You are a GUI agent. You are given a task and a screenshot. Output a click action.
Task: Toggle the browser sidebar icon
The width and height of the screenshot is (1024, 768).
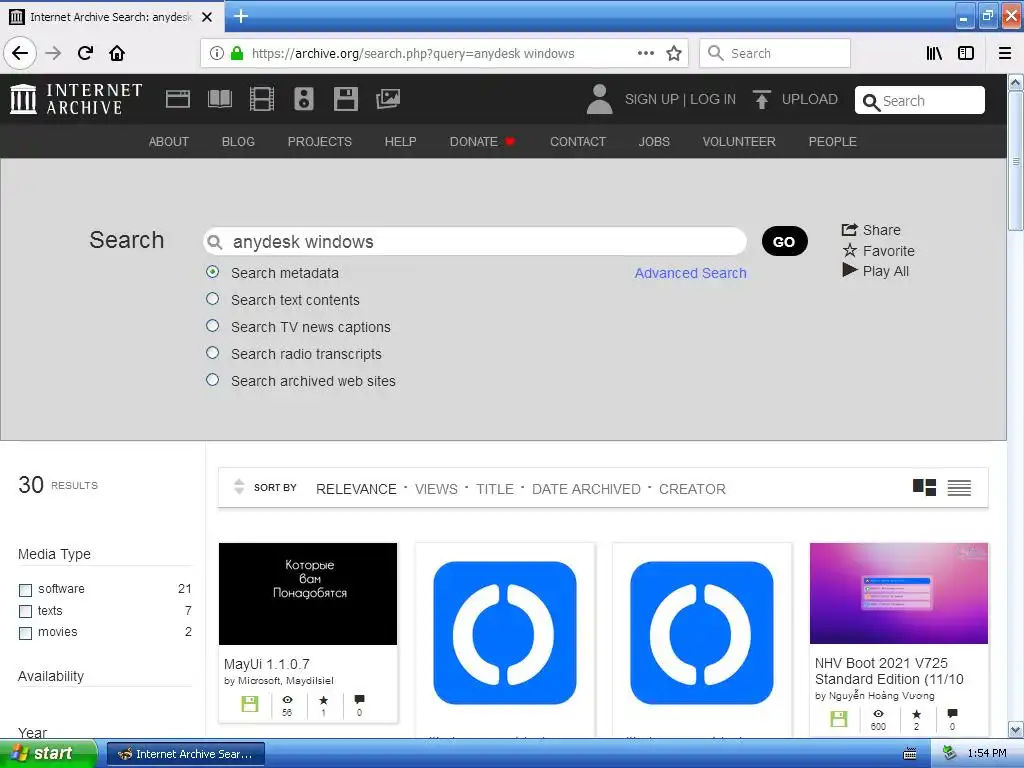coord(966,53)
